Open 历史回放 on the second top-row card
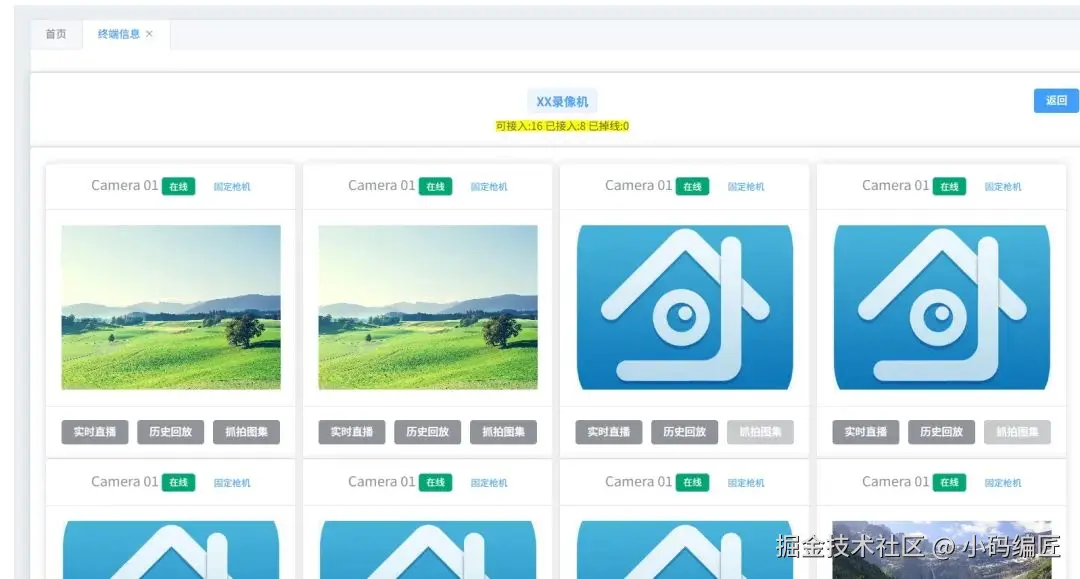1080x579 pixels. (428, 432)
